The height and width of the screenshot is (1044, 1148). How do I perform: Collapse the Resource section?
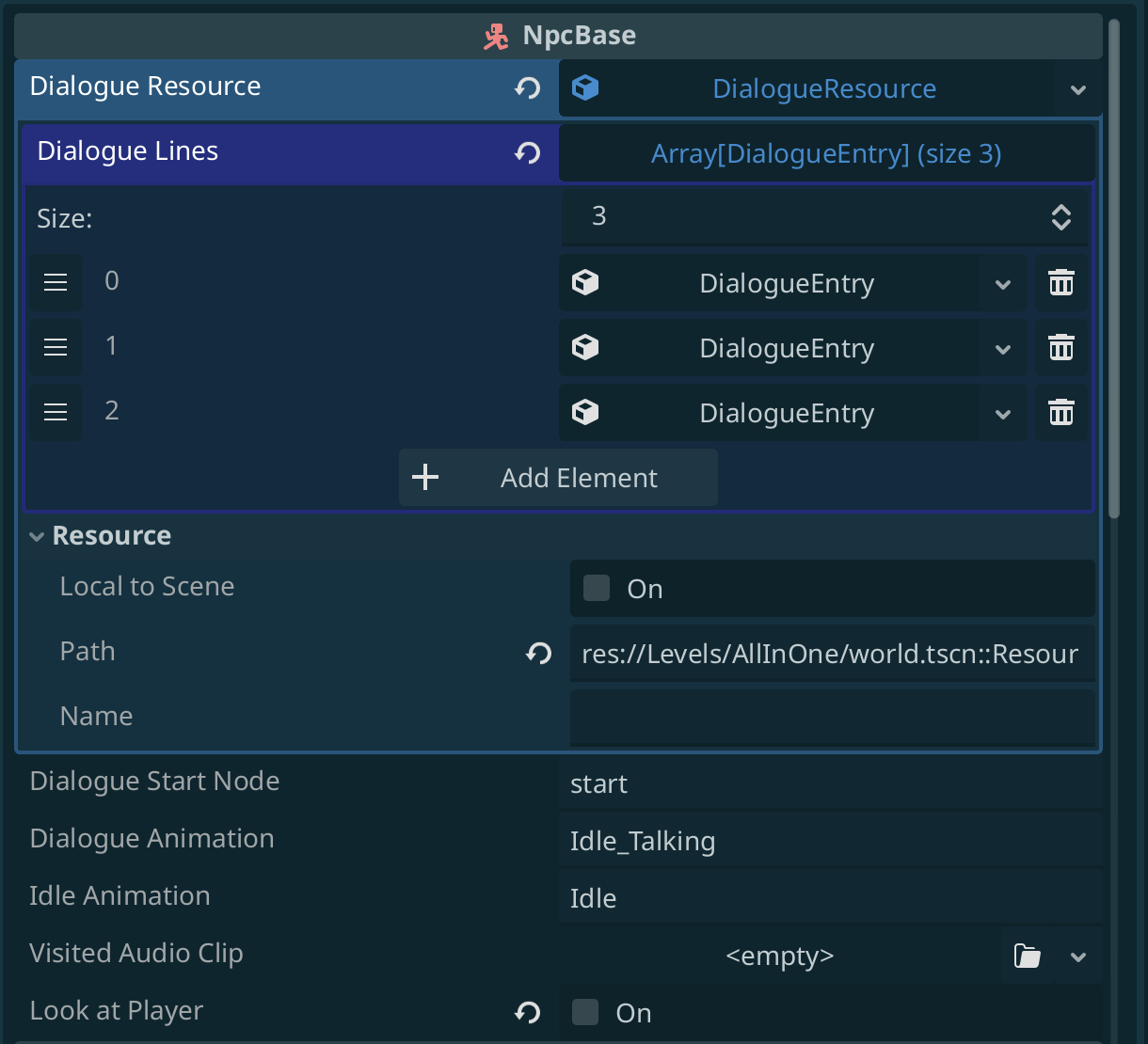click(x=38, y=537)
